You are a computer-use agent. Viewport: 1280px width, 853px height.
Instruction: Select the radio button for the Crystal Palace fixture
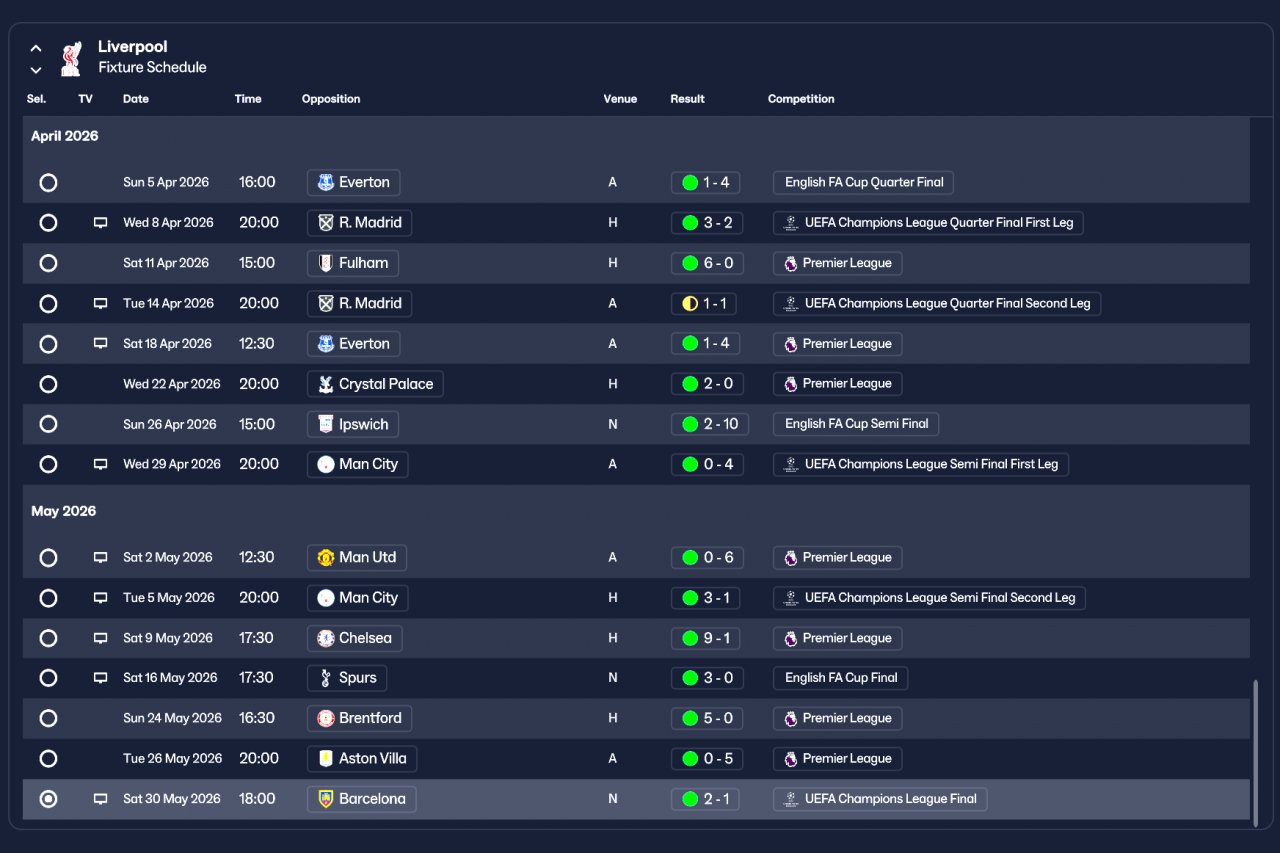point(48,384)
